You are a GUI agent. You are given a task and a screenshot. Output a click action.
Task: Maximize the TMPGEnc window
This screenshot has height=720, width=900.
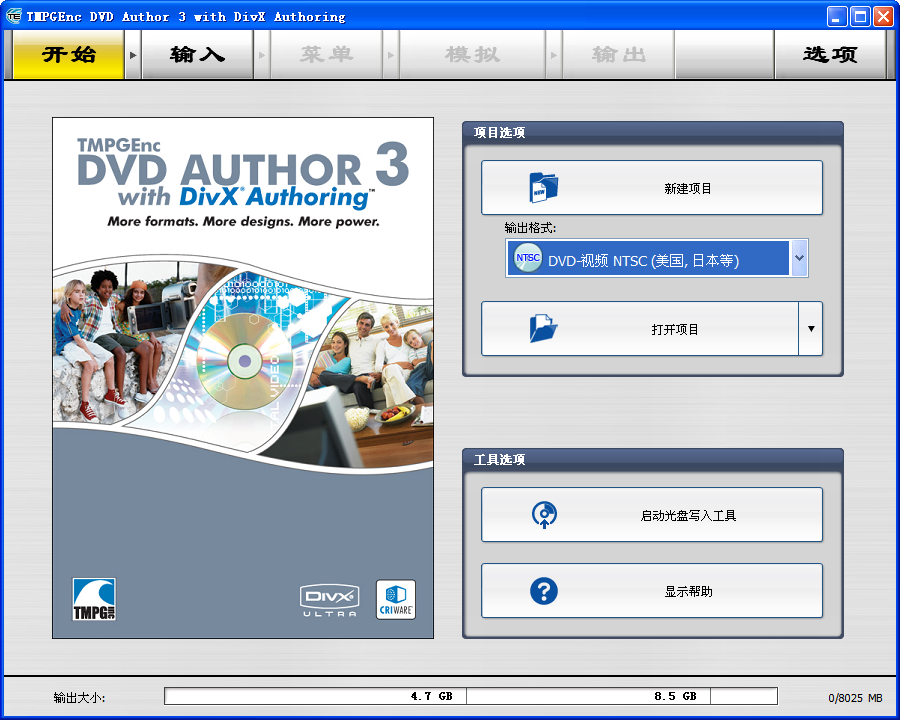point(860,17)
